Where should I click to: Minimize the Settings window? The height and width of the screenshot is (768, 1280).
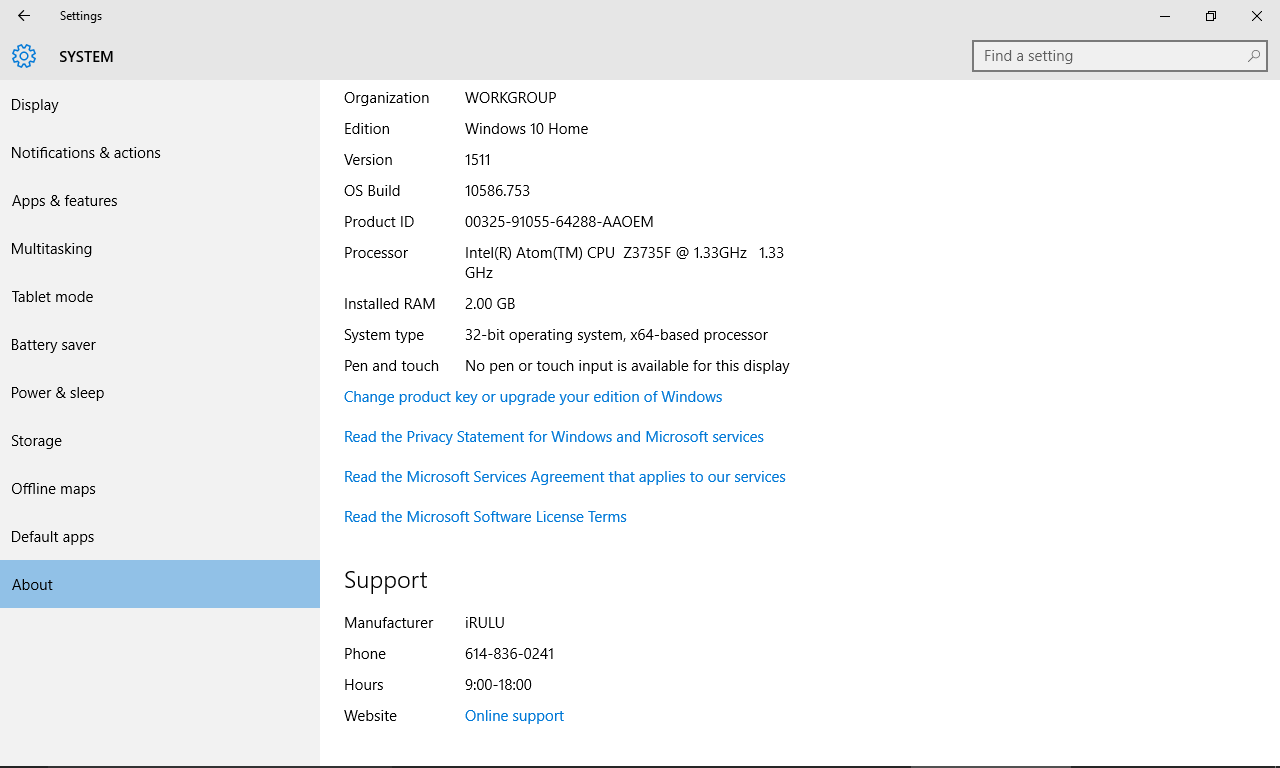click(1165, 16)
